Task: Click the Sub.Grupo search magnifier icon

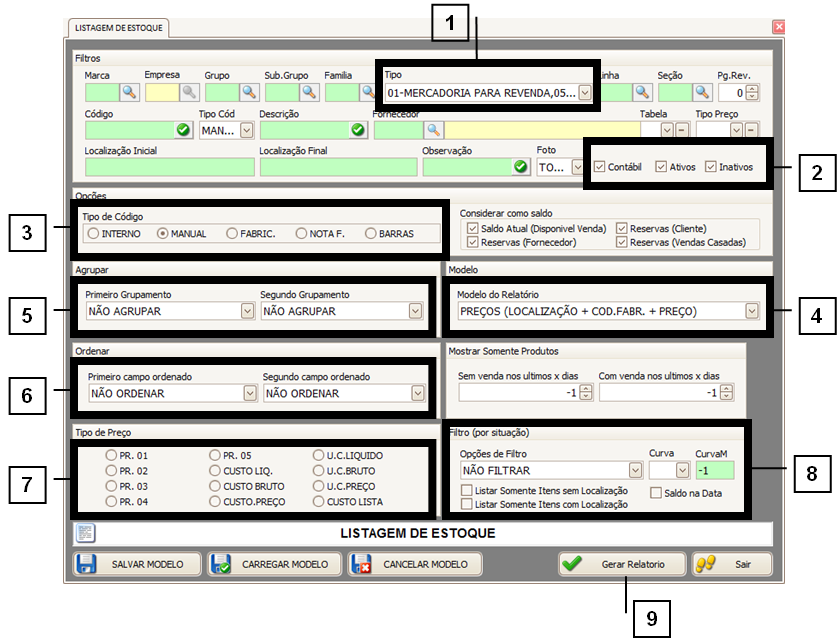Action: click(x=309, y=93)
